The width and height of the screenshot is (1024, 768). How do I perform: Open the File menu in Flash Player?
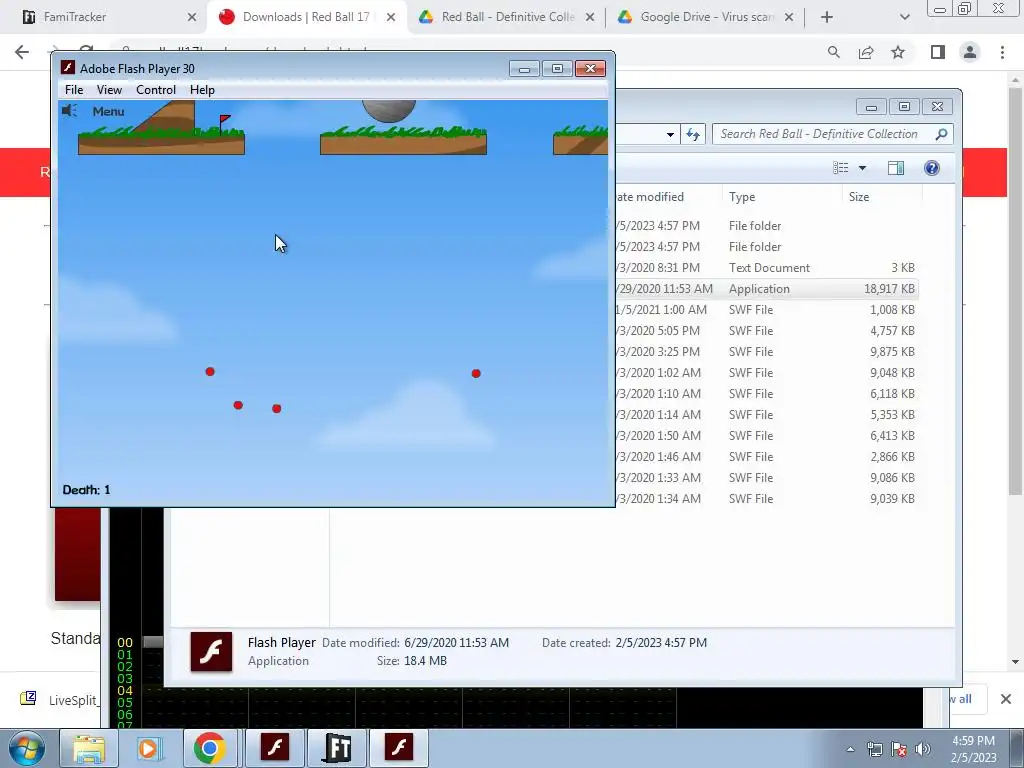74,90
